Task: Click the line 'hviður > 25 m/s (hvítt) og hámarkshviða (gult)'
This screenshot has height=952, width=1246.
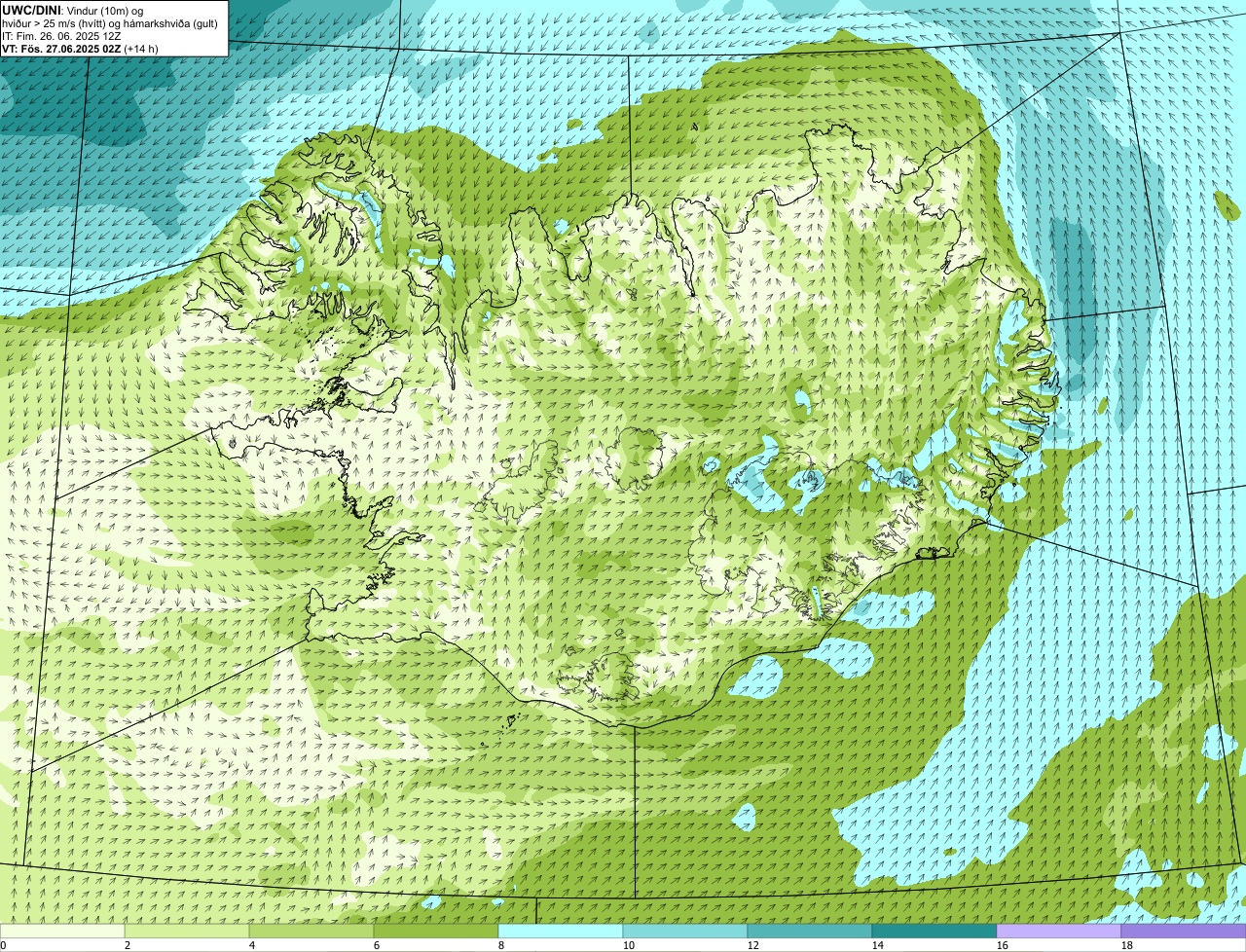Action: click(x=110, y=22)
